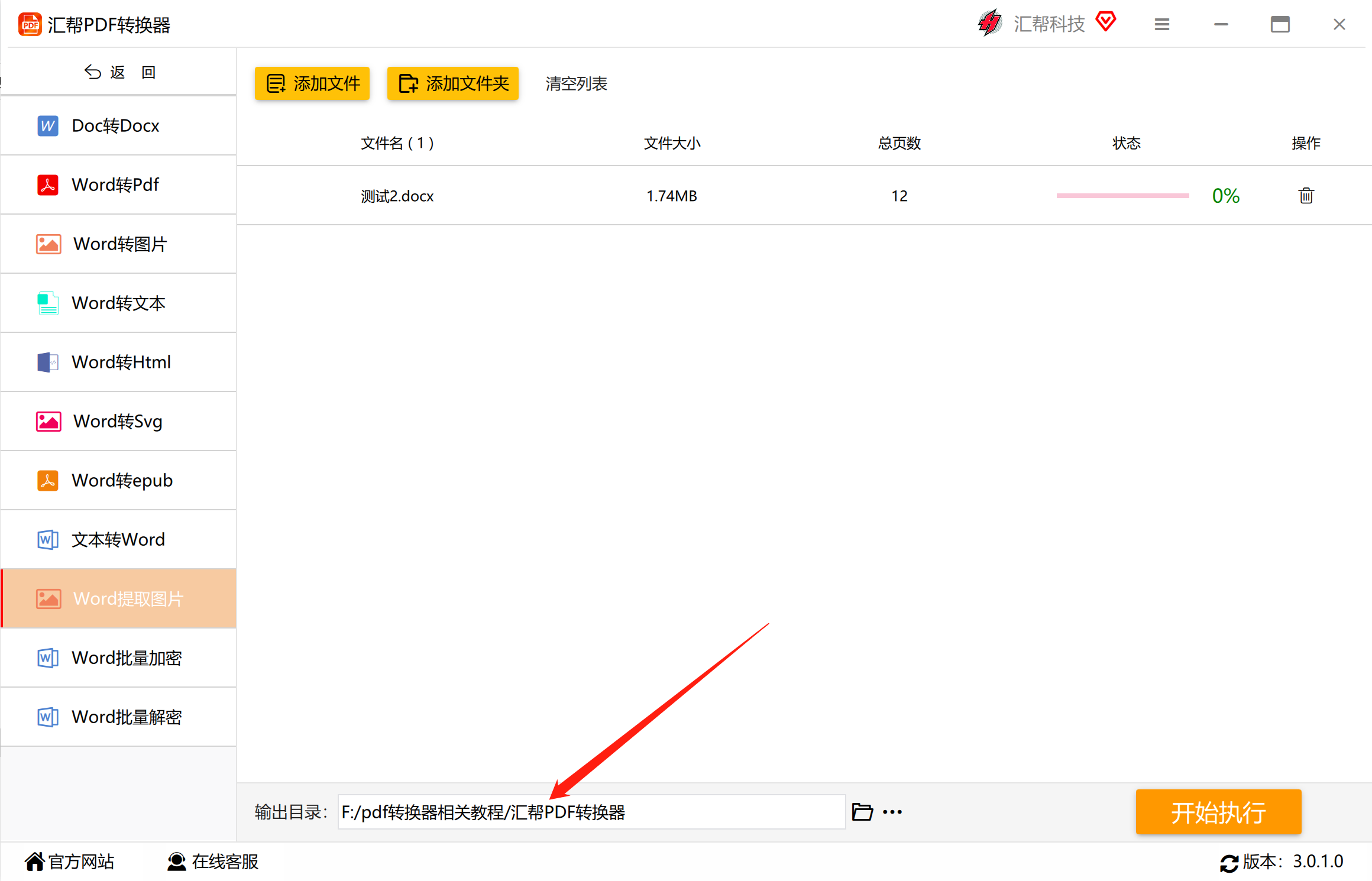
Task: Open Word批量解密 feature
Action: pos(118,717)
